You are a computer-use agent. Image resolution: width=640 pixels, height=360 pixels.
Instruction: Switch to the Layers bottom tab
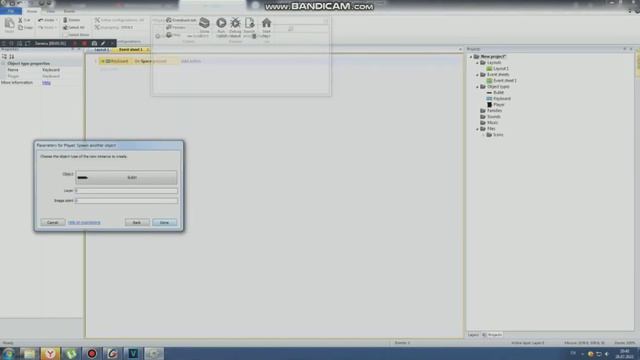(473, 335)
